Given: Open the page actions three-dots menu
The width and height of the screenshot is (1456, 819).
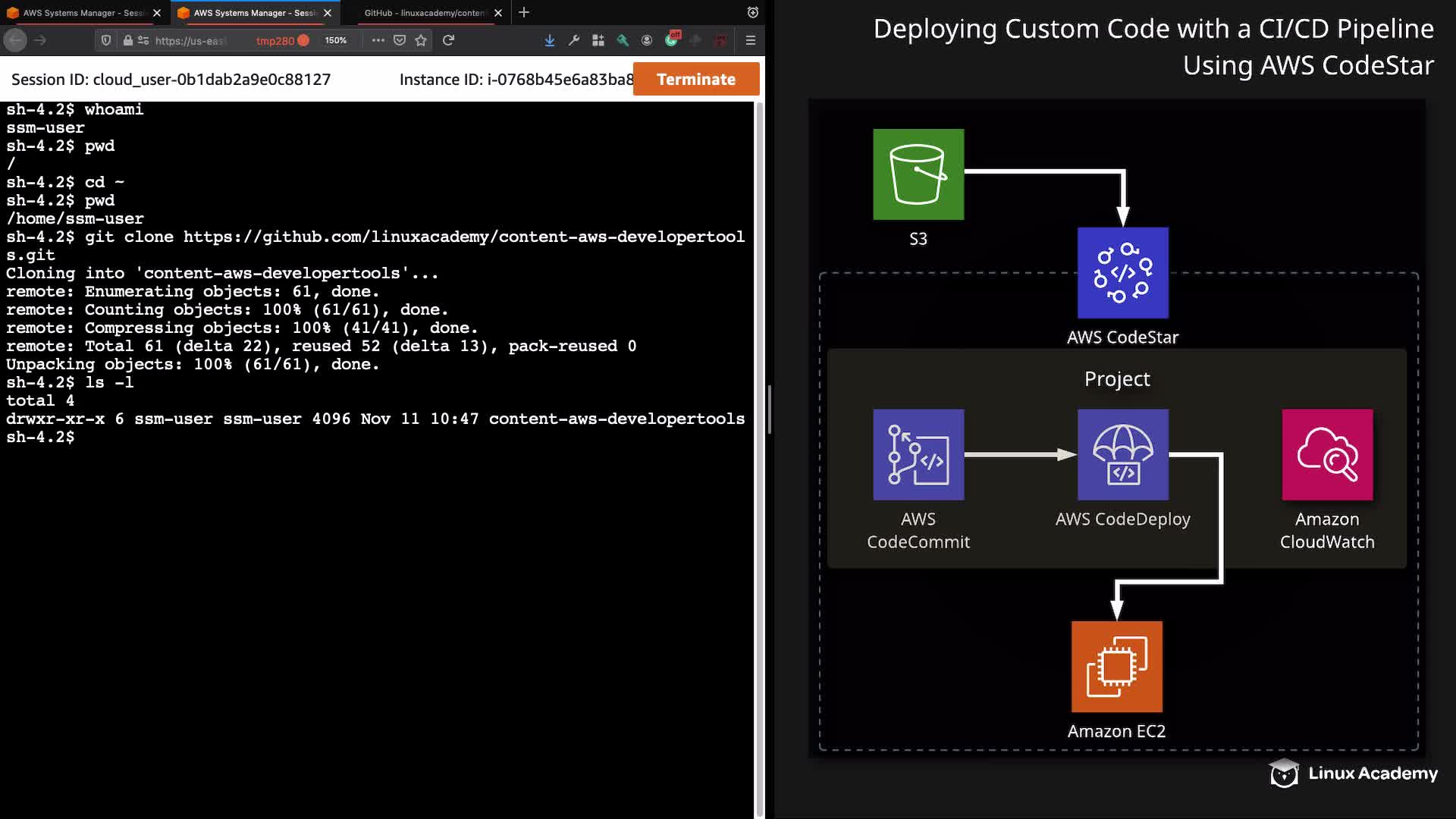Looking at the screenshot, I should click(x=378, y=40).
